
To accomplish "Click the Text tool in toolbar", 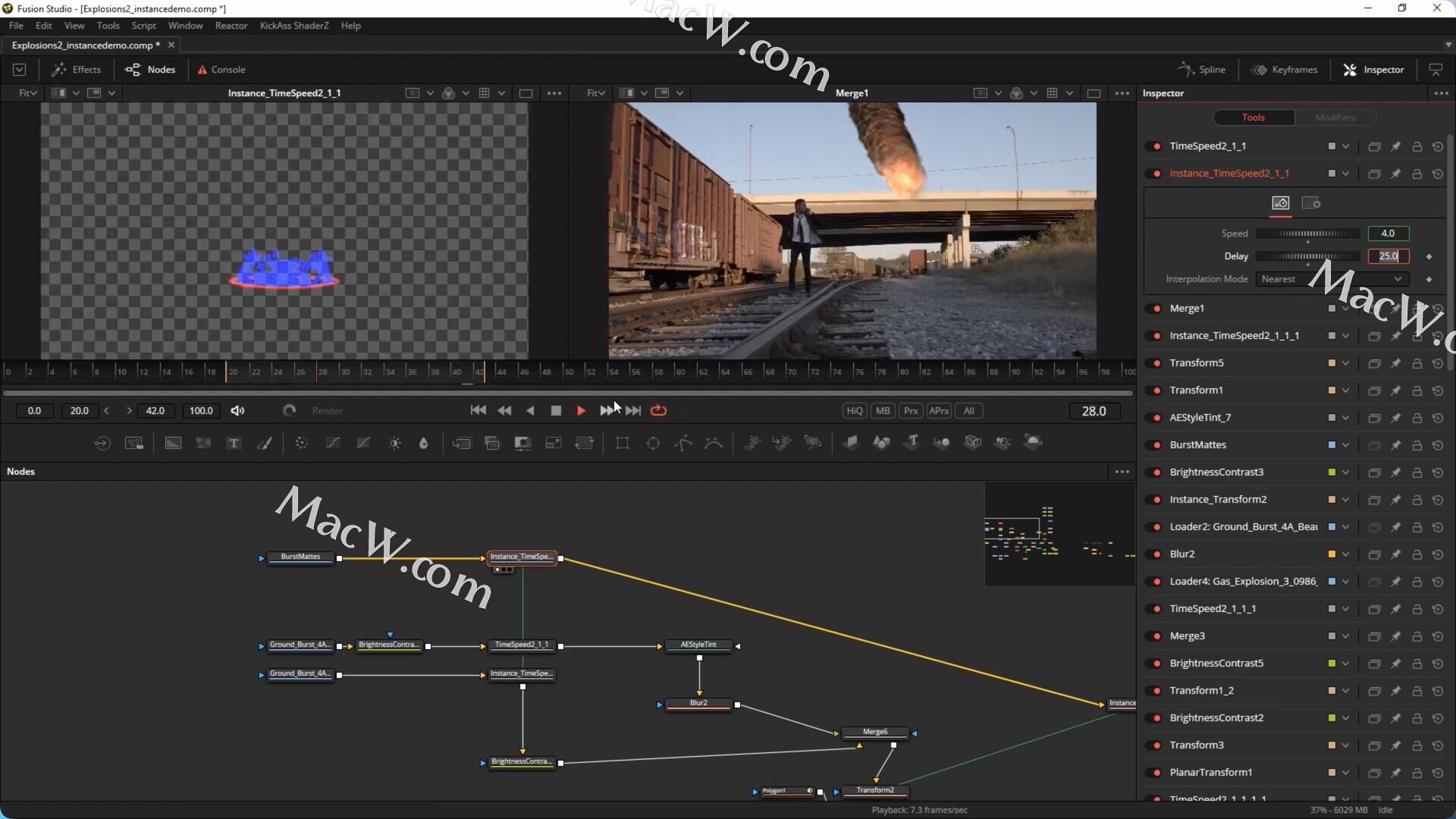I will click(x=234, y=444).
